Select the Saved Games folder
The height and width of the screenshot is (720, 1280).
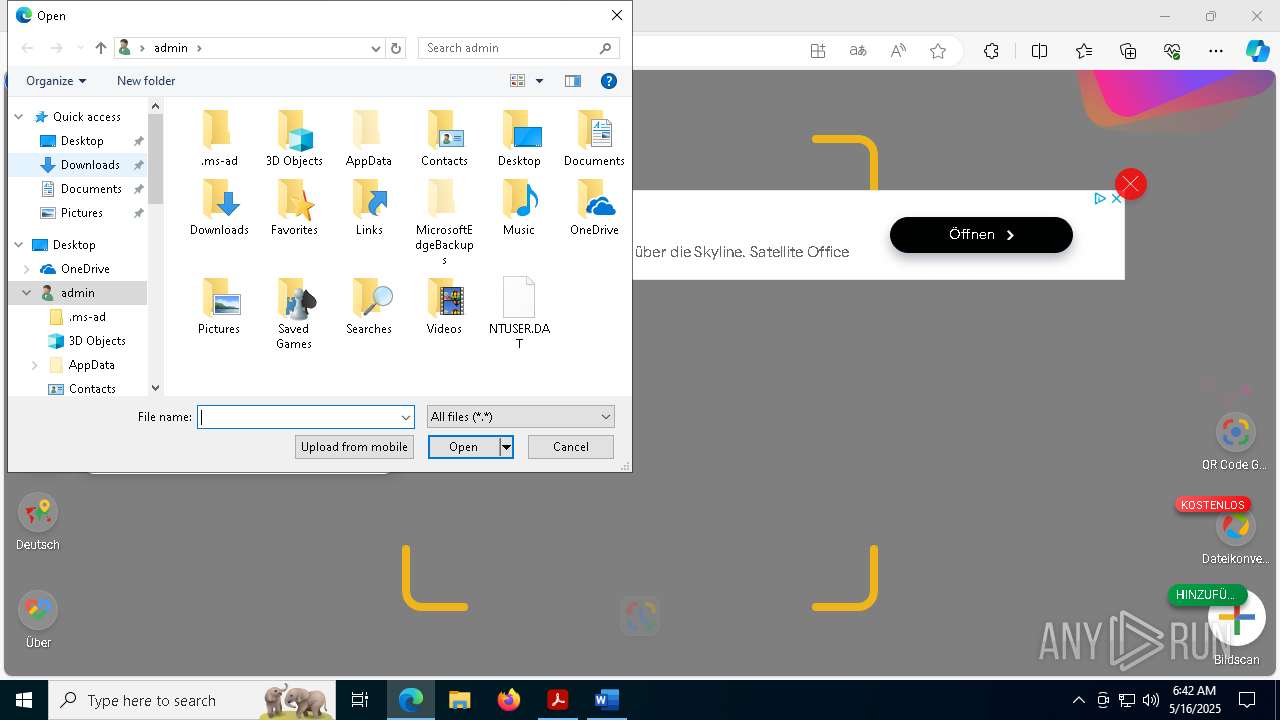(294, 314)
